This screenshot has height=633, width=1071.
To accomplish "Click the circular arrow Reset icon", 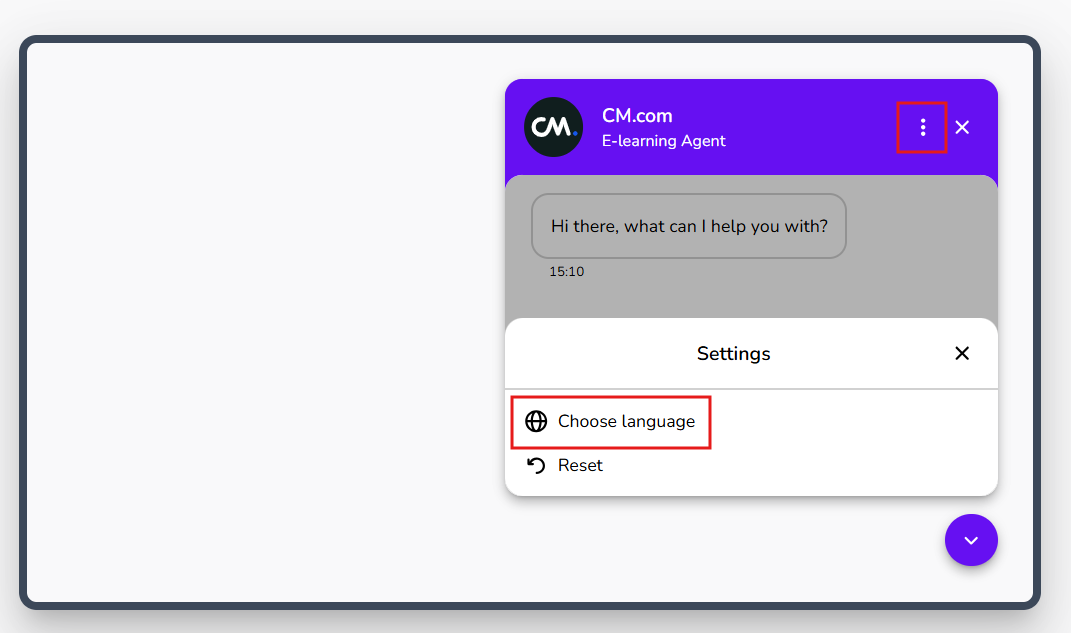I will click(x=536, y=465).
